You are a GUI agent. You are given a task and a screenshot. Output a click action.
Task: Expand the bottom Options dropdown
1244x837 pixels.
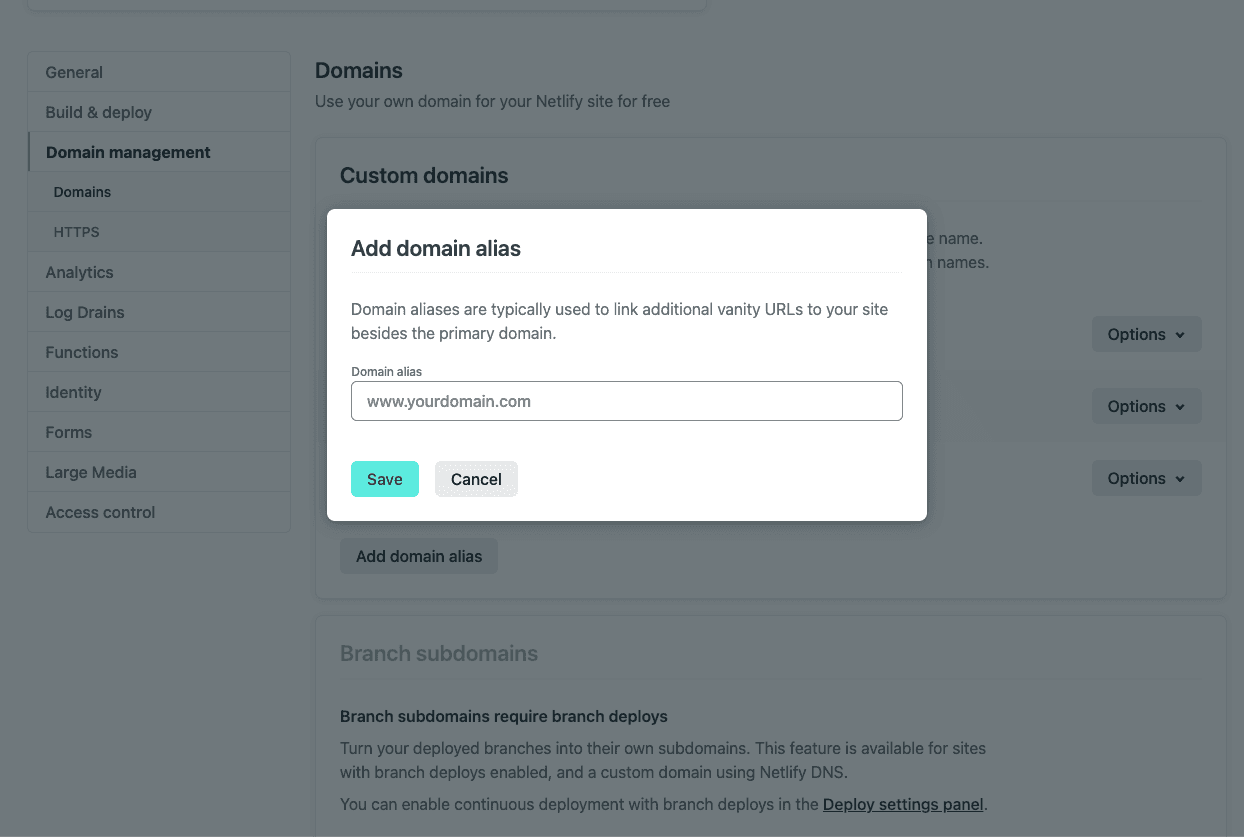click(1146, 478)
